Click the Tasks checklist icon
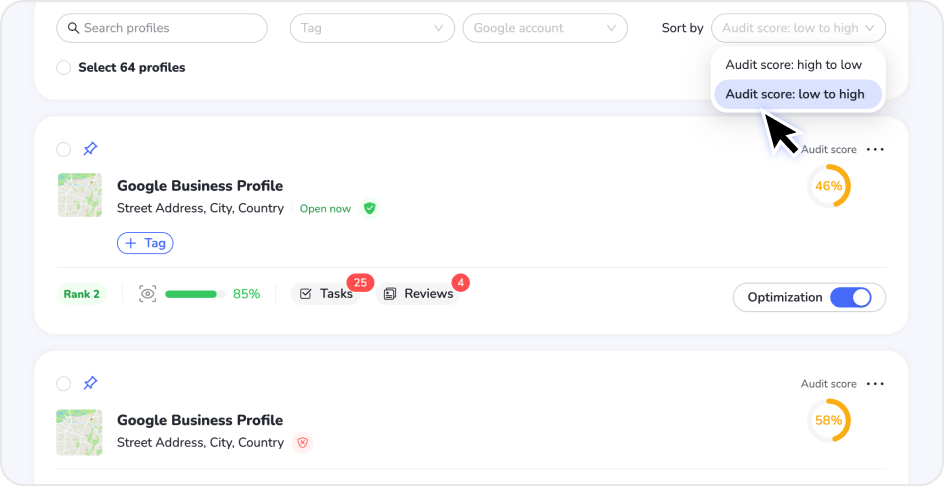The image size is (944, 486). [306, 294]
